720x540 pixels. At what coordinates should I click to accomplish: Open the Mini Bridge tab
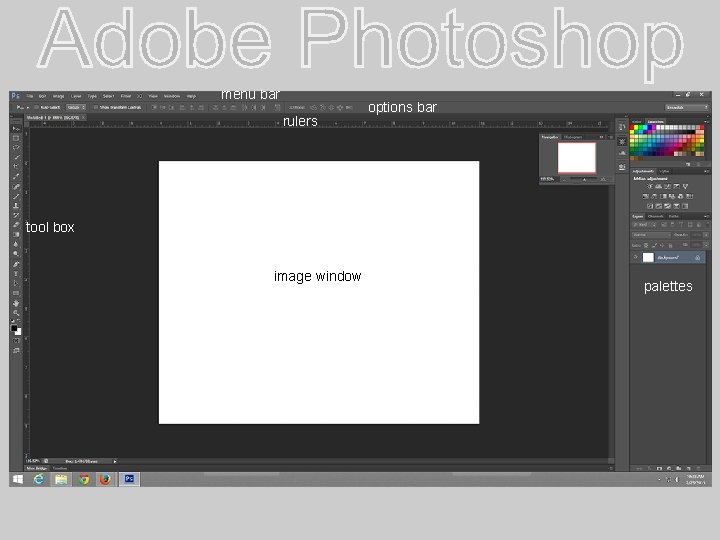tap(37, 468)
